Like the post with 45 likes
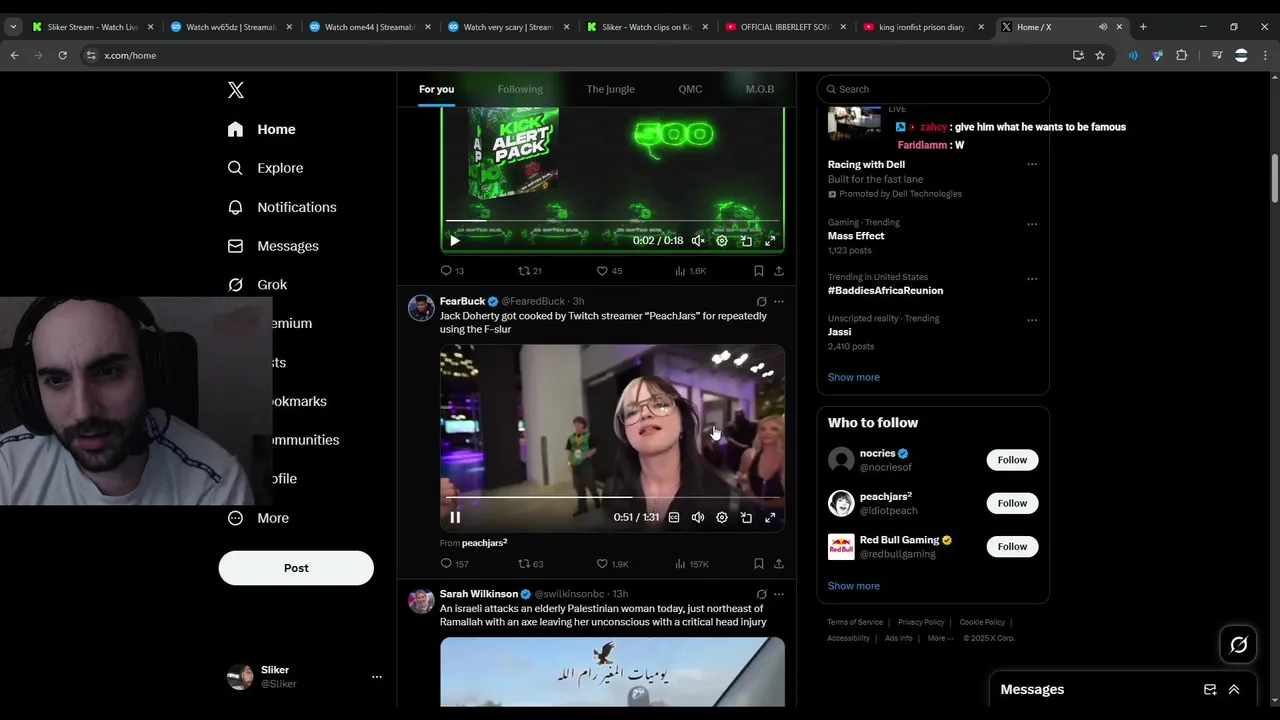 [609, 271]
